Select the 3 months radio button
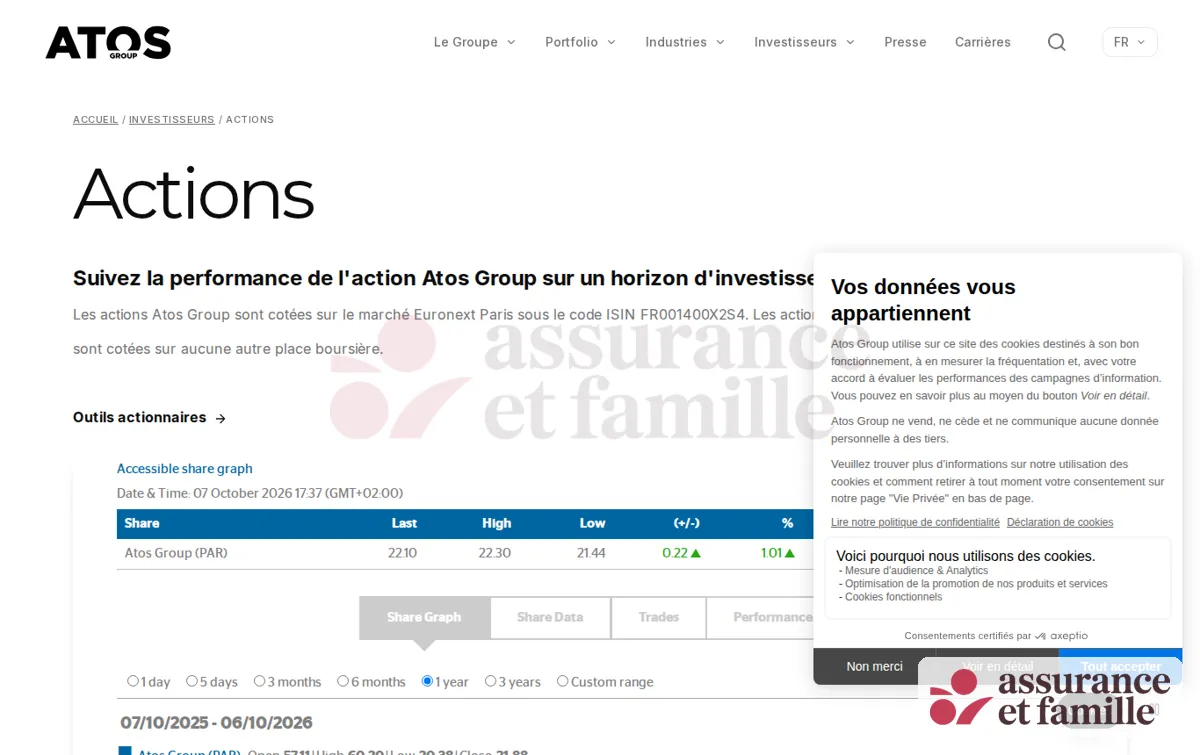This screenshot has width=1200, height=755. tap(260, 681)
